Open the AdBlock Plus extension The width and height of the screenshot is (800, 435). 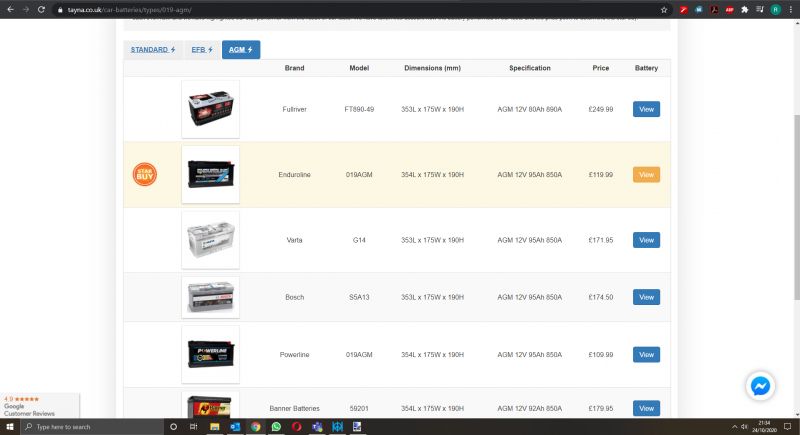[x=730, y=10]
